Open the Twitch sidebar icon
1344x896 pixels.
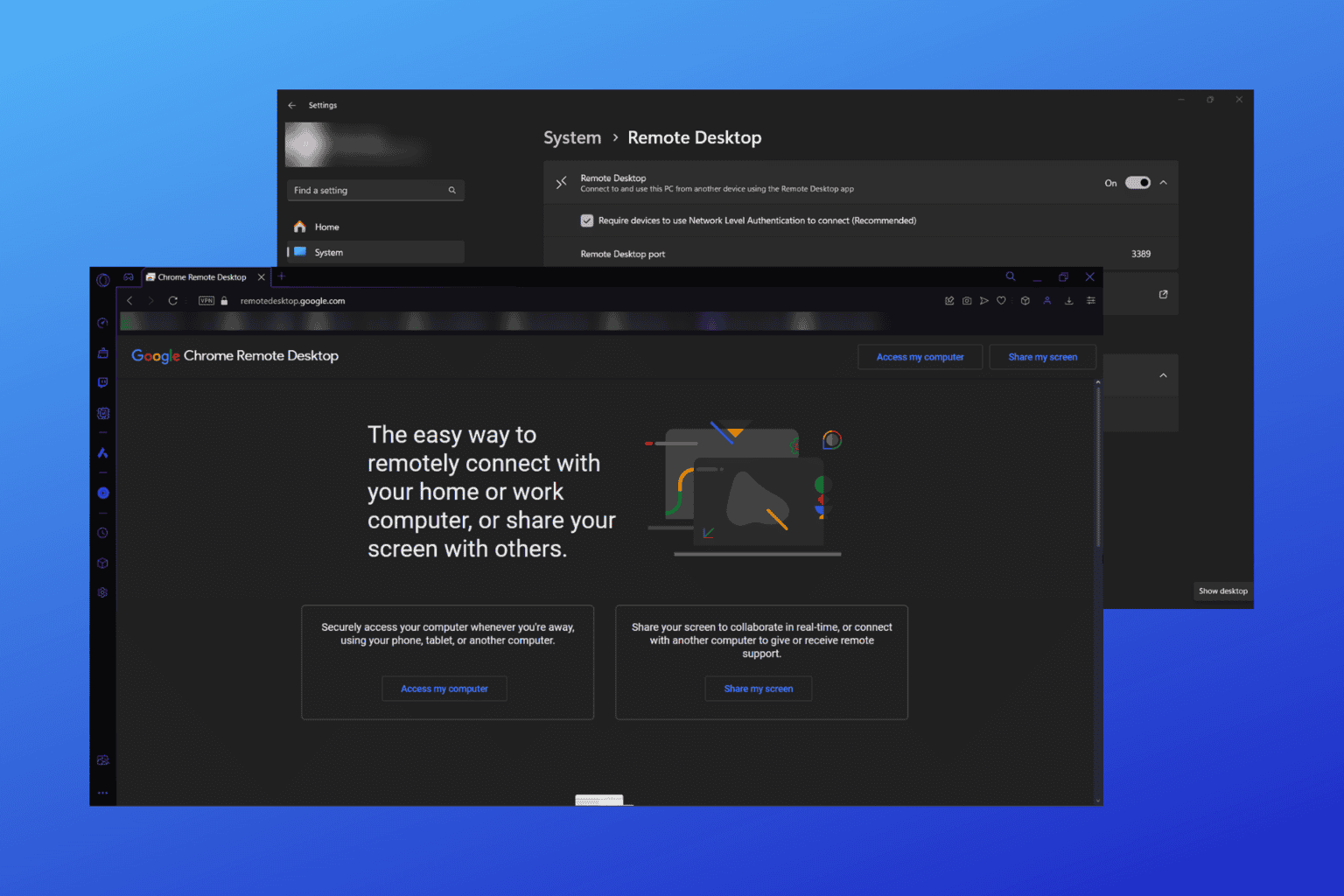(102, 383)
